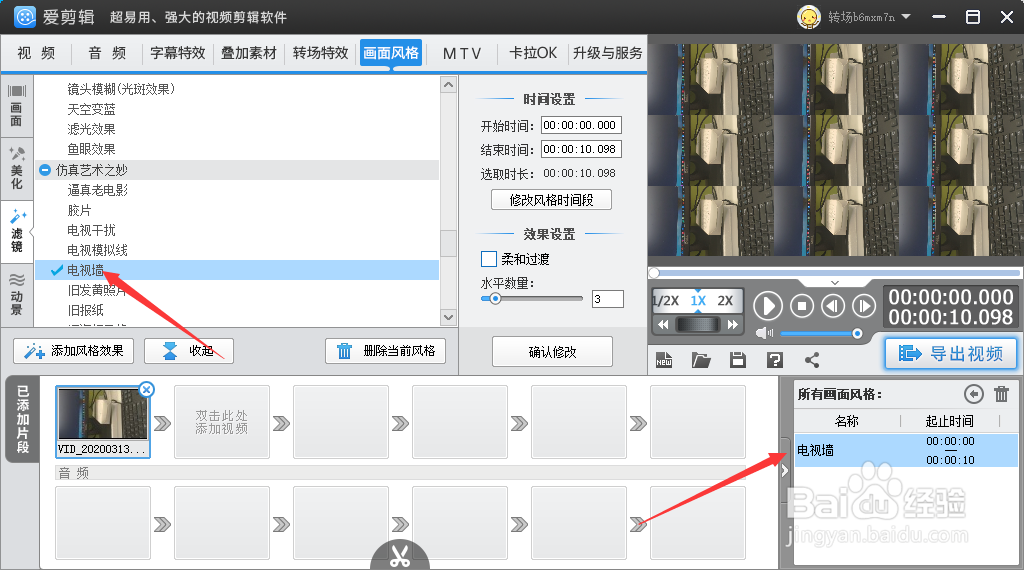Open the 卡拉OK tab

point(533,53)
